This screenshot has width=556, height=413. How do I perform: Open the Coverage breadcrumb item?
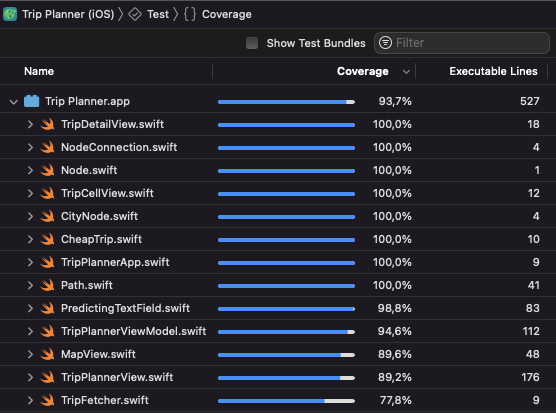[x=227, y=14]
